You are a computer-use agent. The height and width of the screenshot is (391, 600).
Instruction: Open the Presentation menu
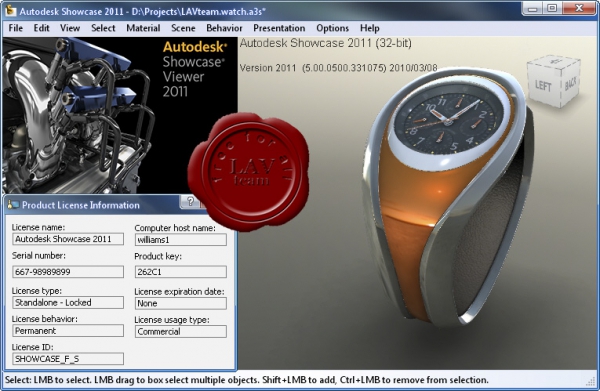coord(279,28)
